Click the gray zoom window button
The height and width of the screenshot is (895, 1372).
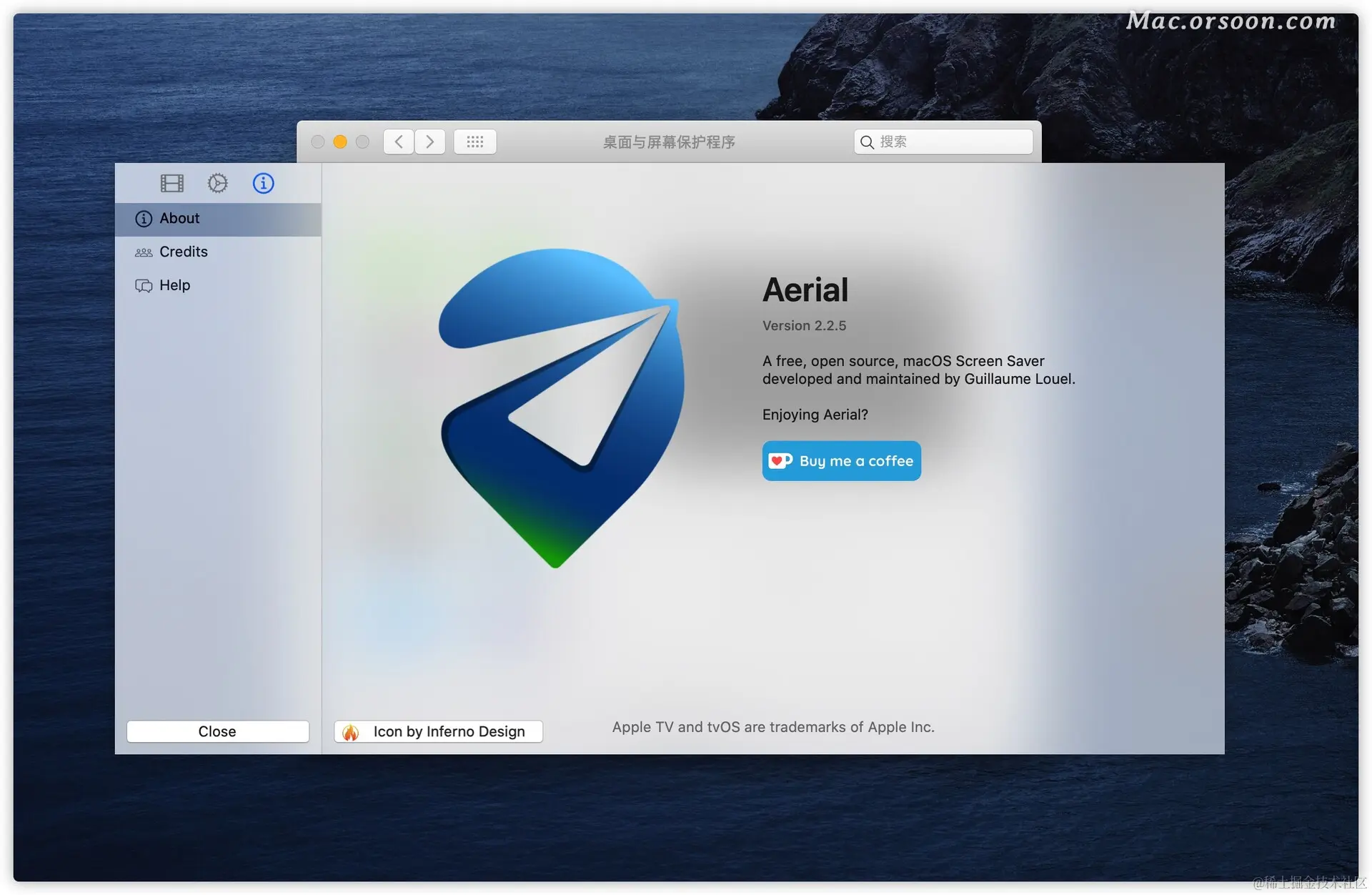[x=363, y=142]
